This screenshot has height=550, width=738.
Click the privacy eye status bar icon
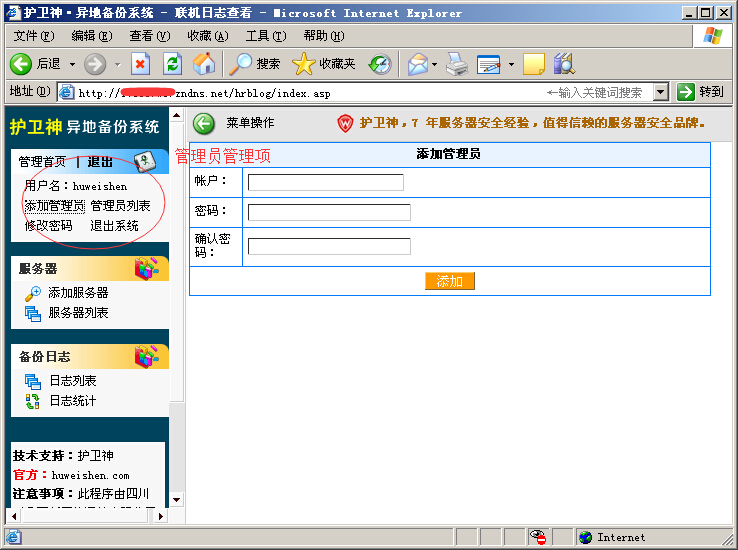pos(538,537)
